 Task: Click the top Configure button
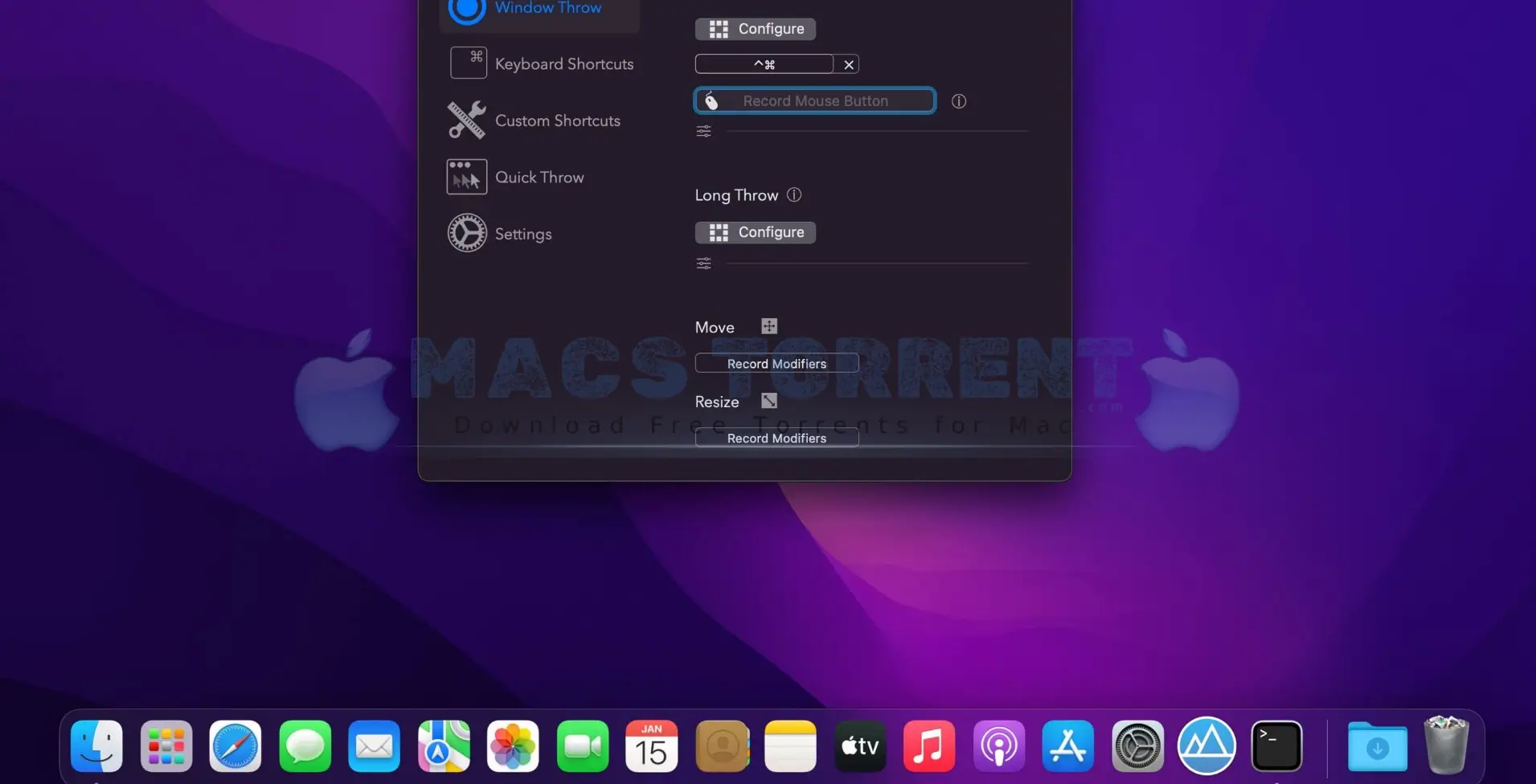pos(755,29)
